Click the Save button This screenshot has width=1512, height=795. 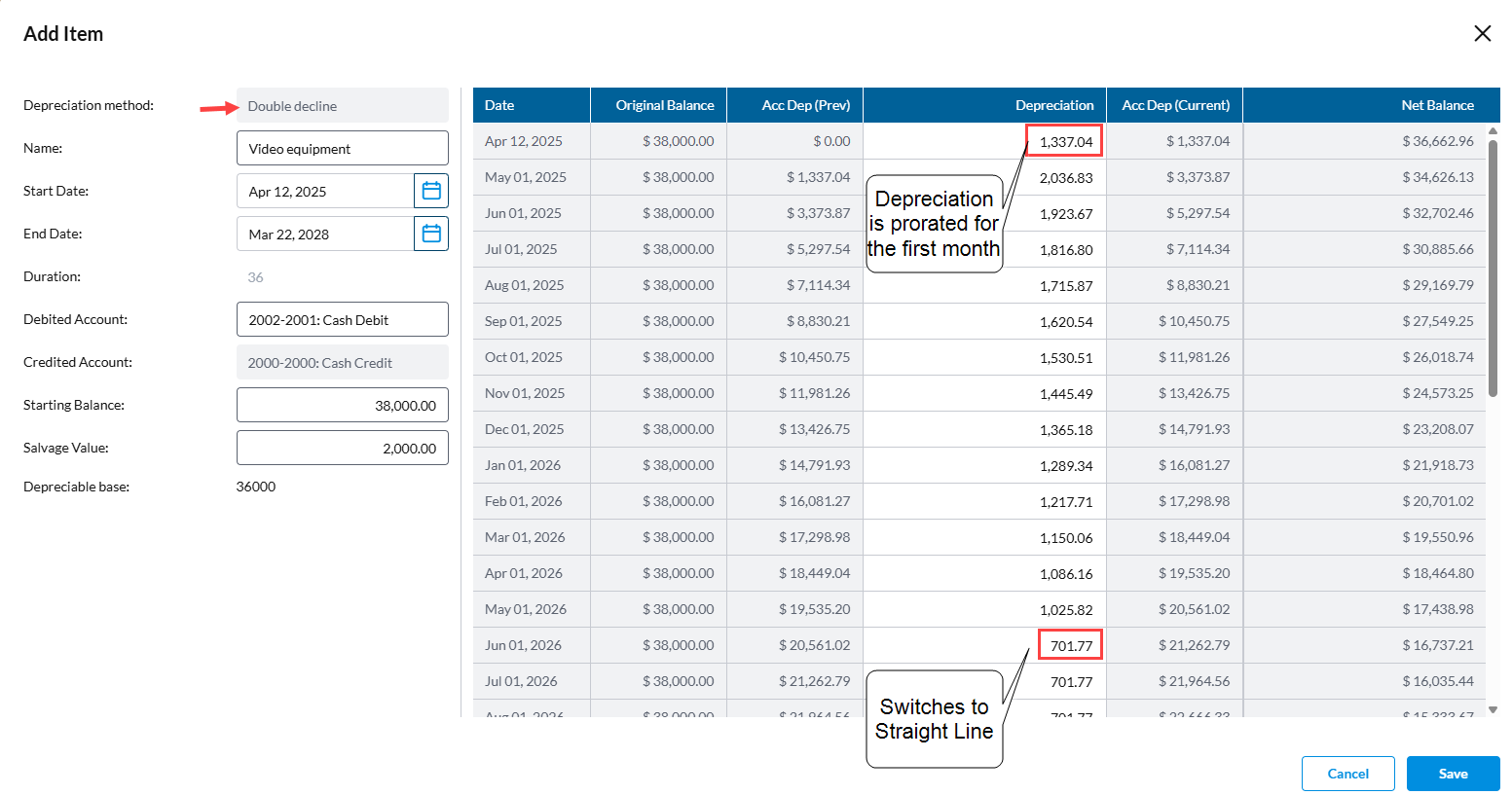point(1453,774)
